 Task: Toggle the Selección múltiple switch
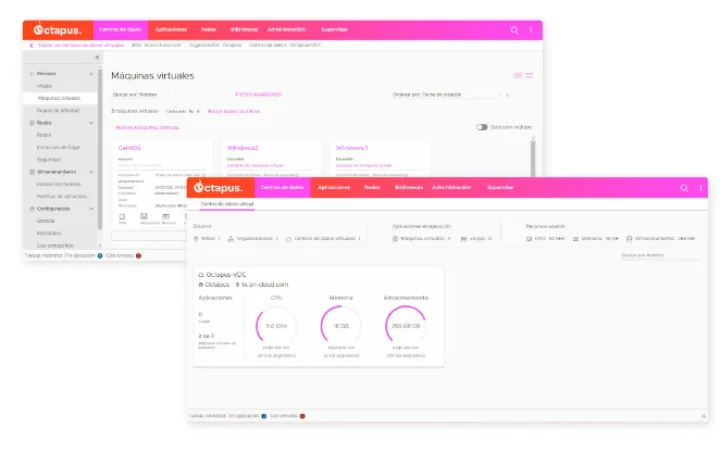click(482, 127)
